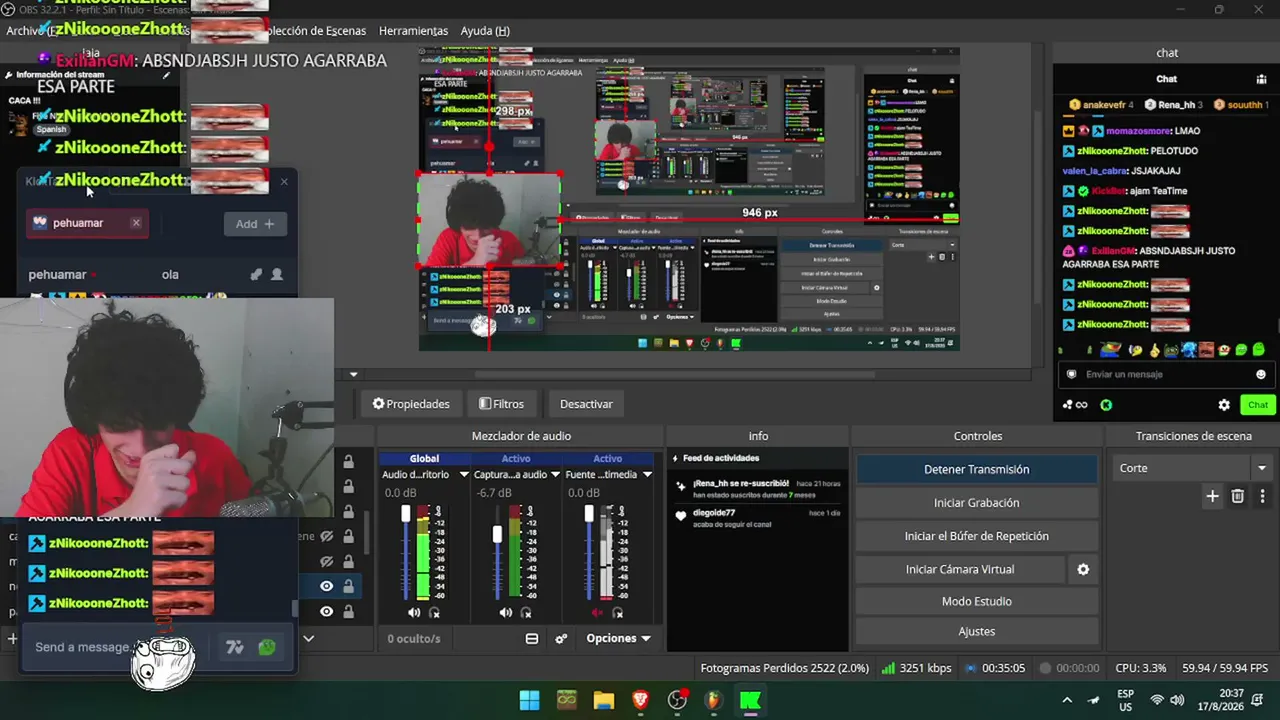Click the Propiedades button
This screenshot has height=720, width=1280.
point(411,404)
